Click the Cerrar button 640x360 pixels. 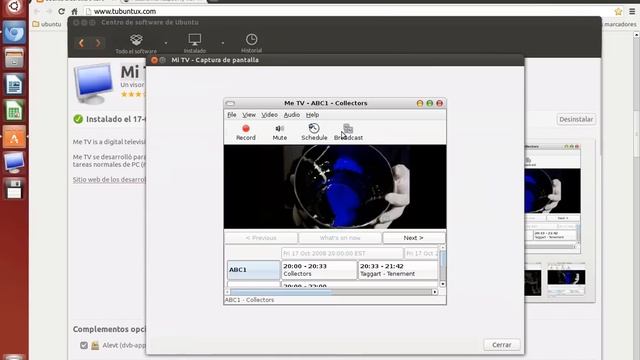pos(502,345)
